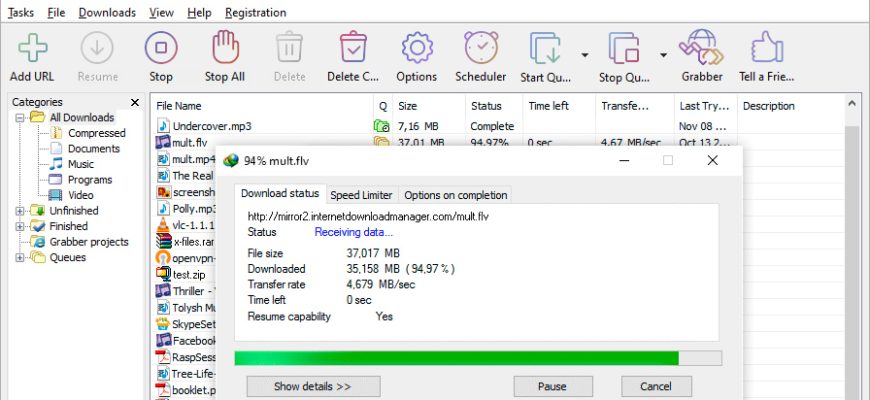Select Undercover.mp3 in the download list

pyautogui.click(x=212, y=126)
